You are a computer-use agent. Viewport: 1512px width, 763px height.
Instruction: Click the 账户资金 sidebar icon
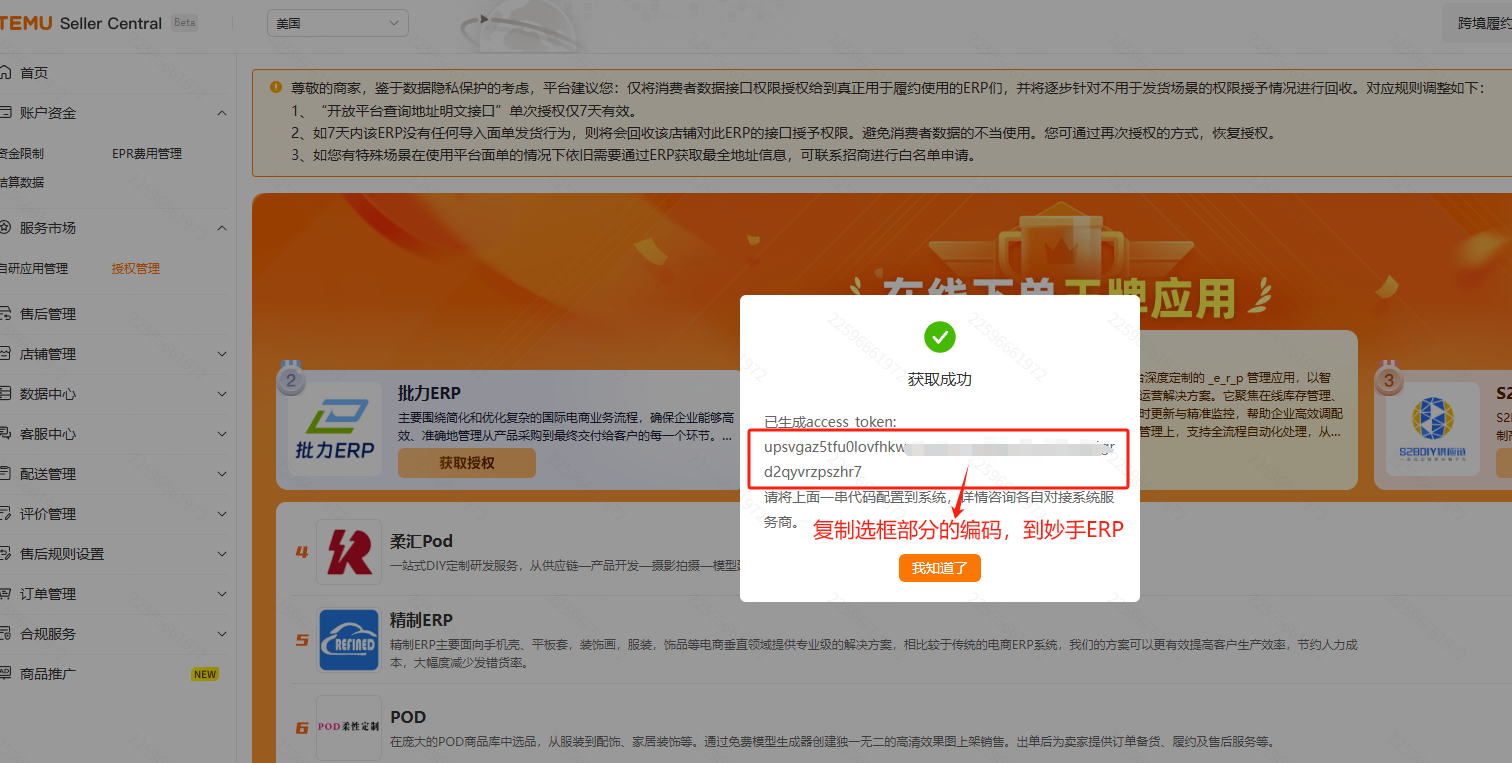click(5, 113)
